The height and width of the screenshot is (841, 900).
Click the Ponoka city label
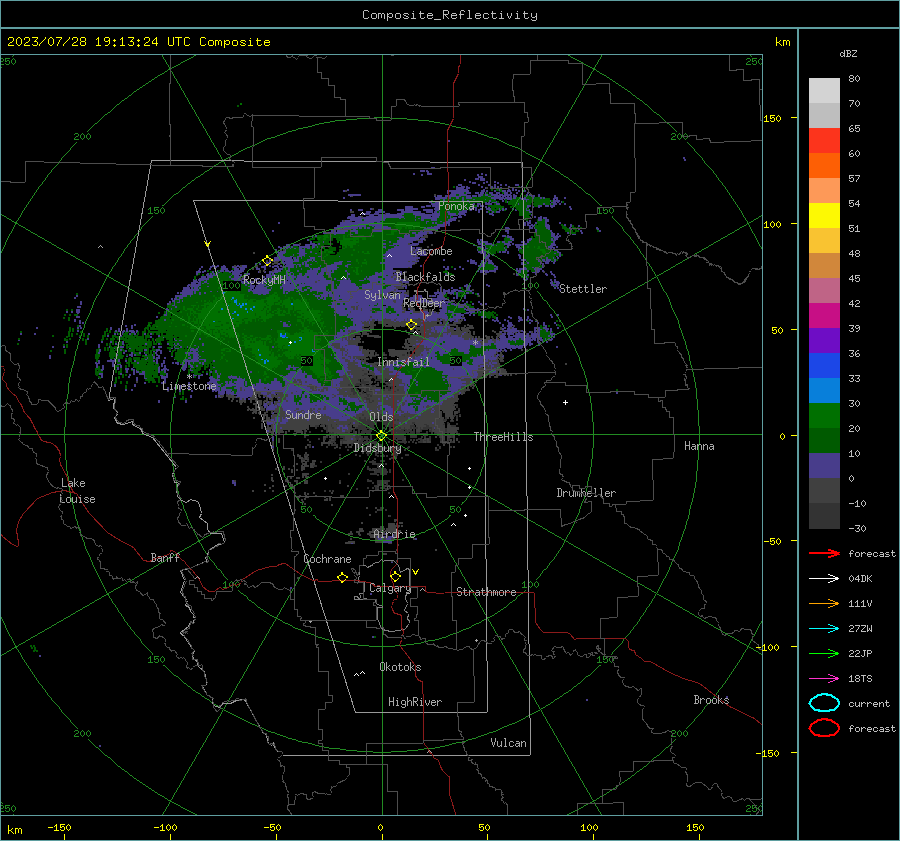[457, 206]
